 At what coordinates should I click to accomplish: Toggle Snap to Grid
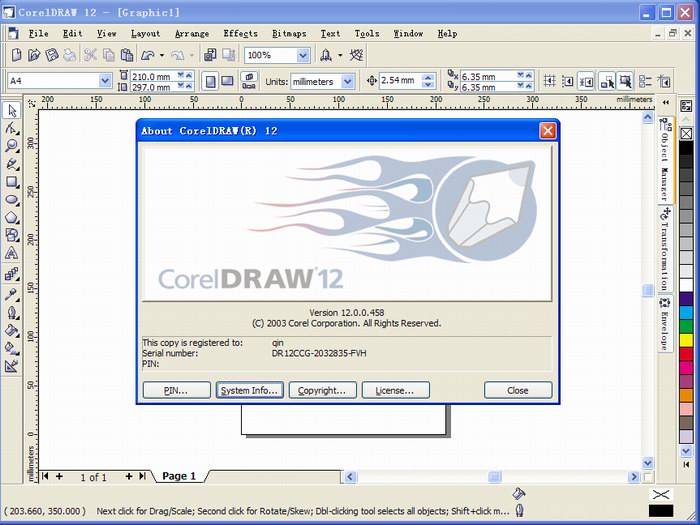(x=550, y=81)
